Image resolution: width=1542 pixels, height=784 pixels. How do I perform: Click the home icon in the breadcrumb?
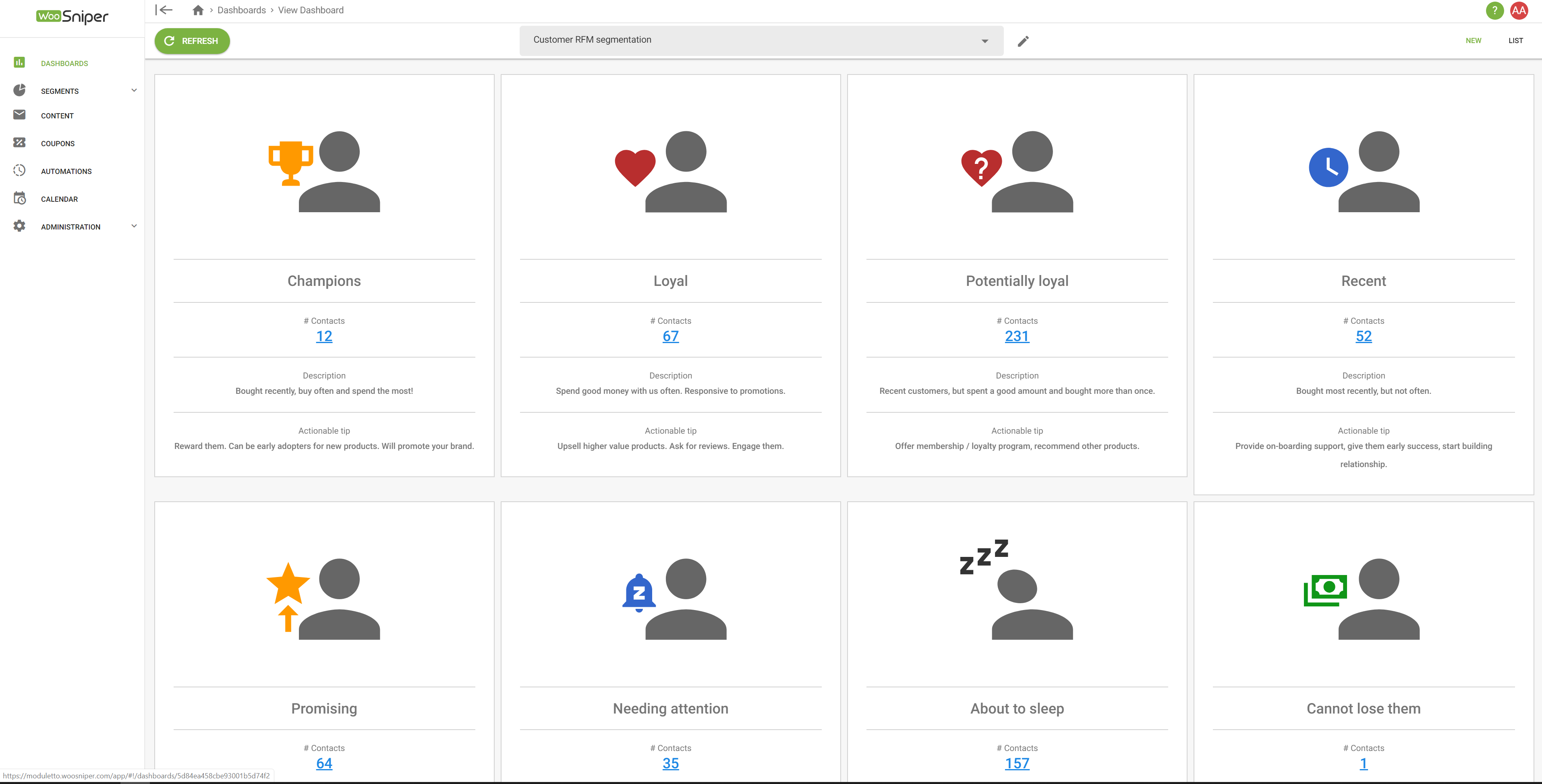coord(197,10)
